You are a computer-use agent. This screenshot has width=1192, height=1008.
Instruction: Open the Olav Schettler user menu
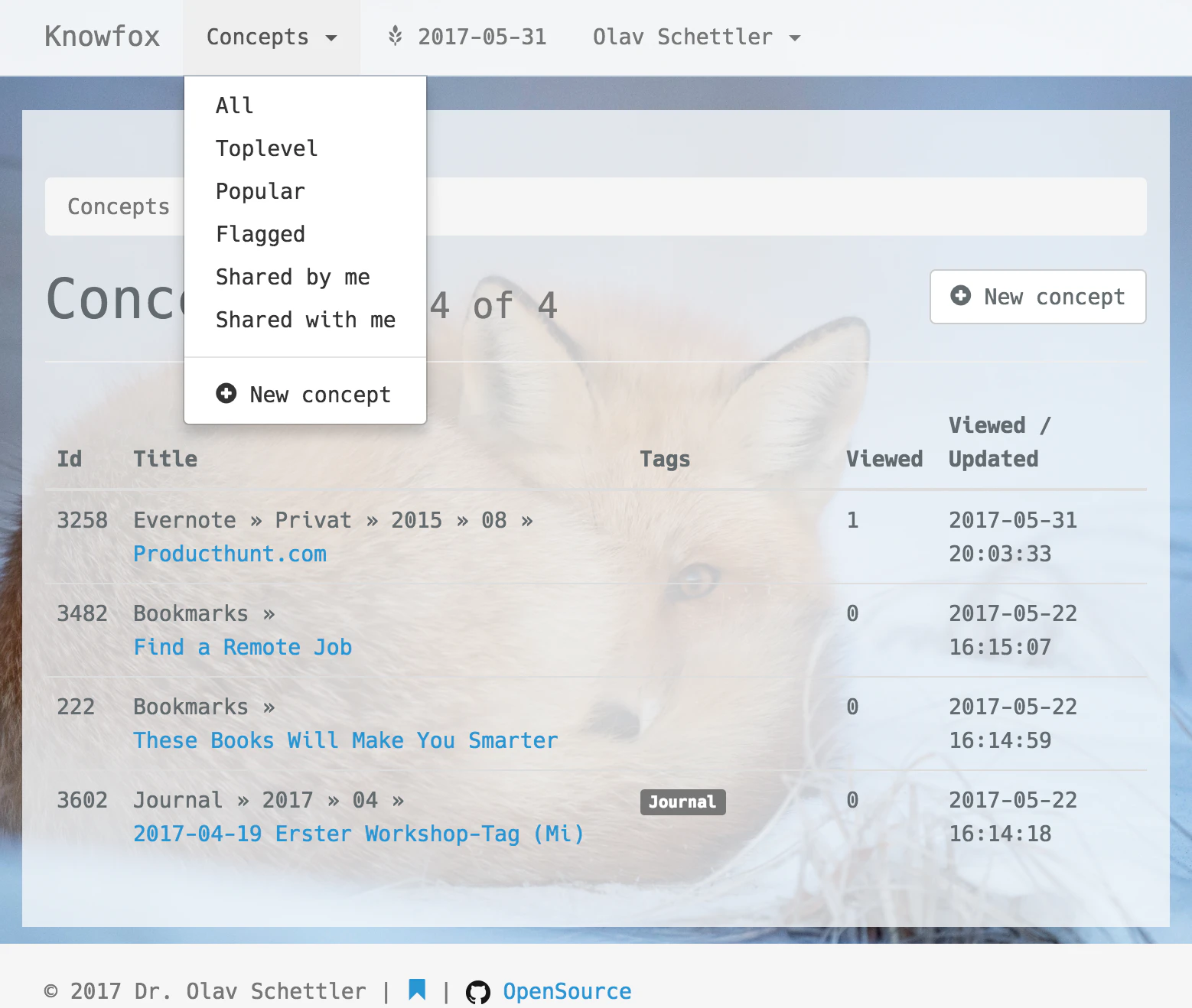point(683,37)
